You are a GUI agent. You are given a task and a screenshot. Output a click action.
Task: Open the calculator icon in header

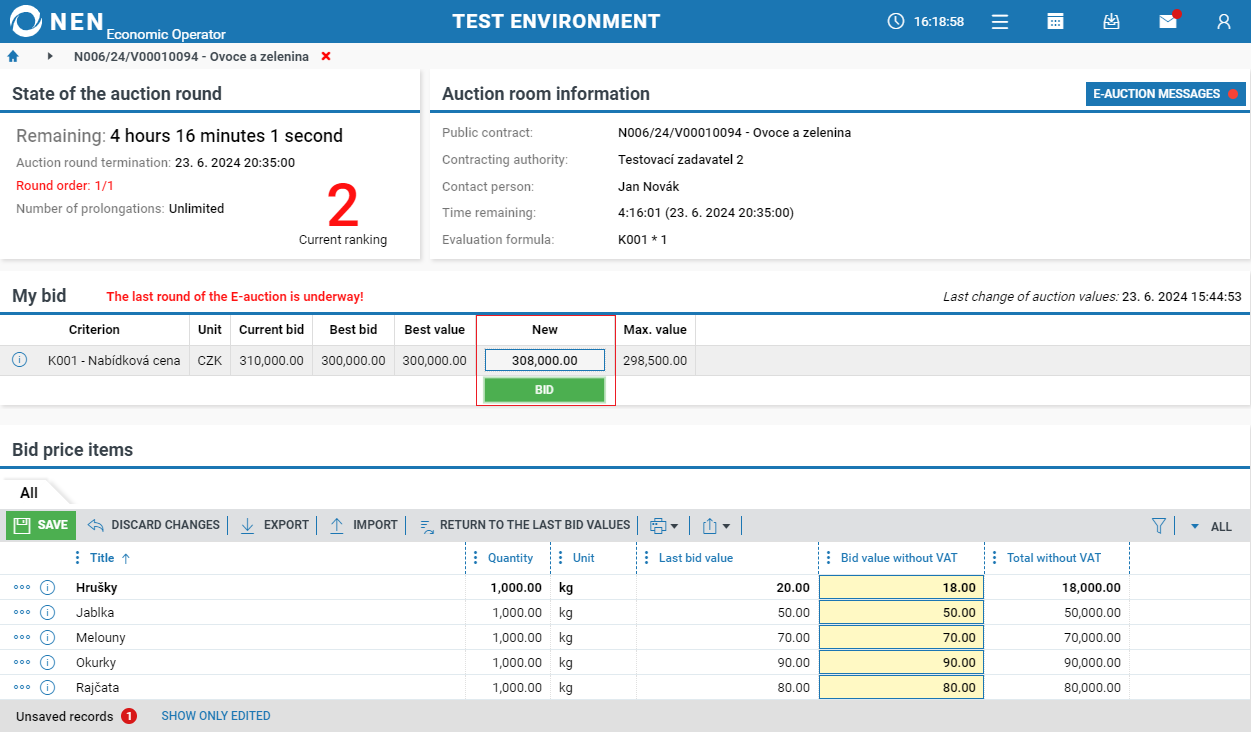pos(1055,21)
